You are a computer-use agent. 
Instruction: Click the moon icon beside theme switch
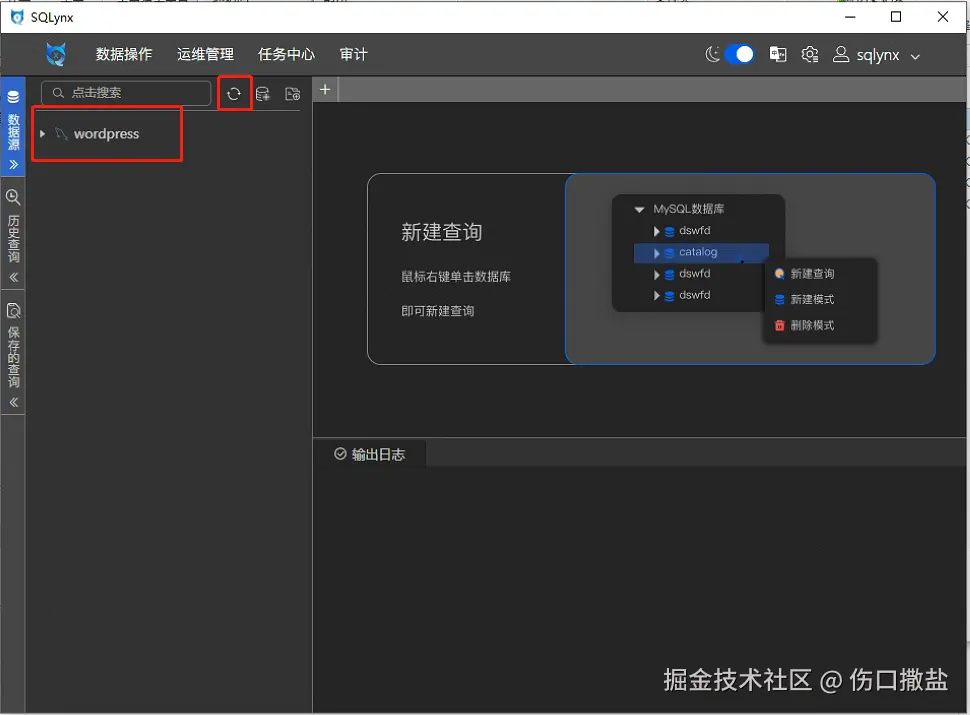713,54
